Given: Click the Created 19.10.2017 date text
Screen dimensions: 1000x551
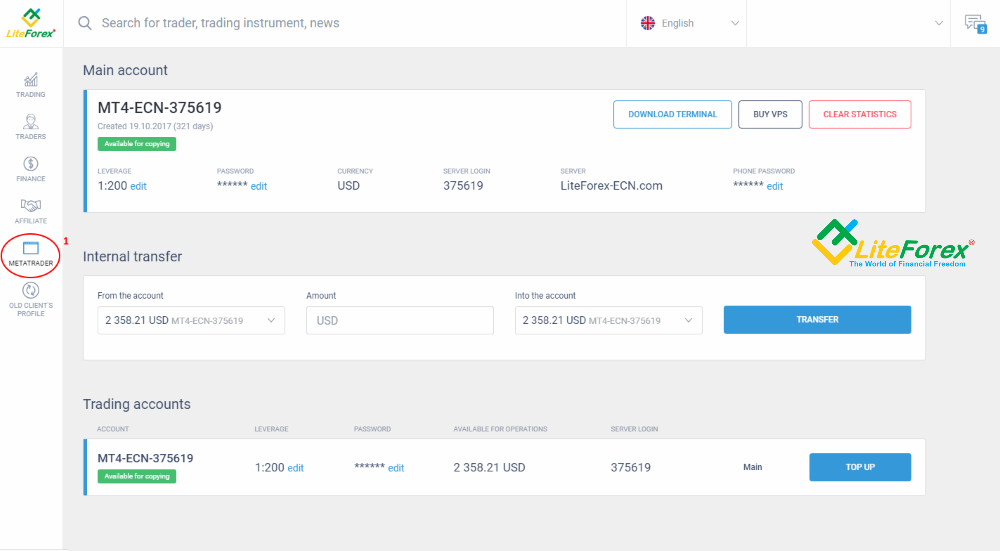Looking at the screenshot, I should 155,126.
